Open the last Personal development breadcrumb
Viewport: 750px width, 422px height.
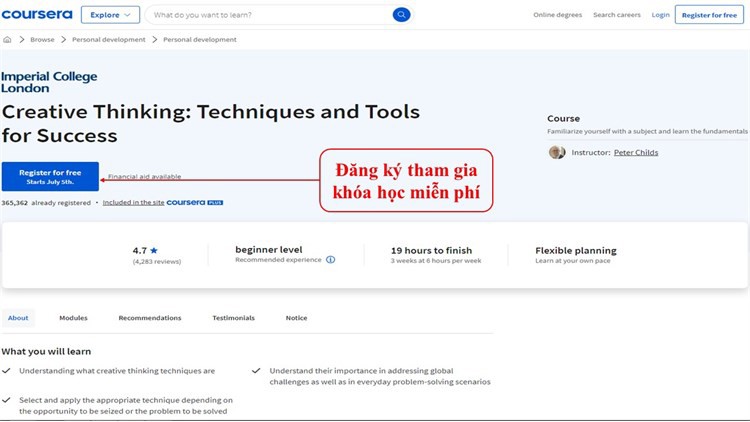pyautogui.click(x=200, y=40)
